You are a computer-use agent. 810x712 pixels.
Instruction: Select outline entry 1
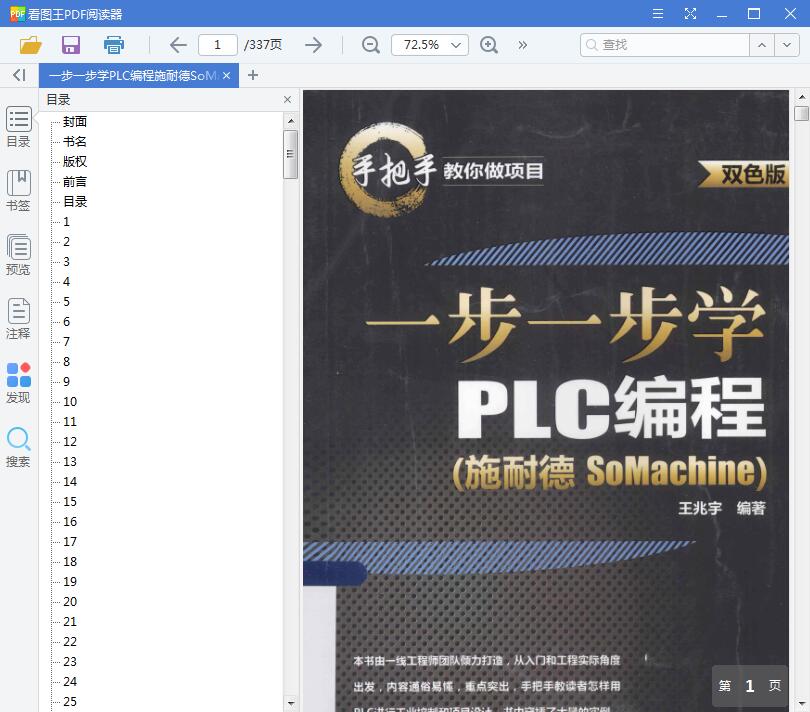(66, 222)
